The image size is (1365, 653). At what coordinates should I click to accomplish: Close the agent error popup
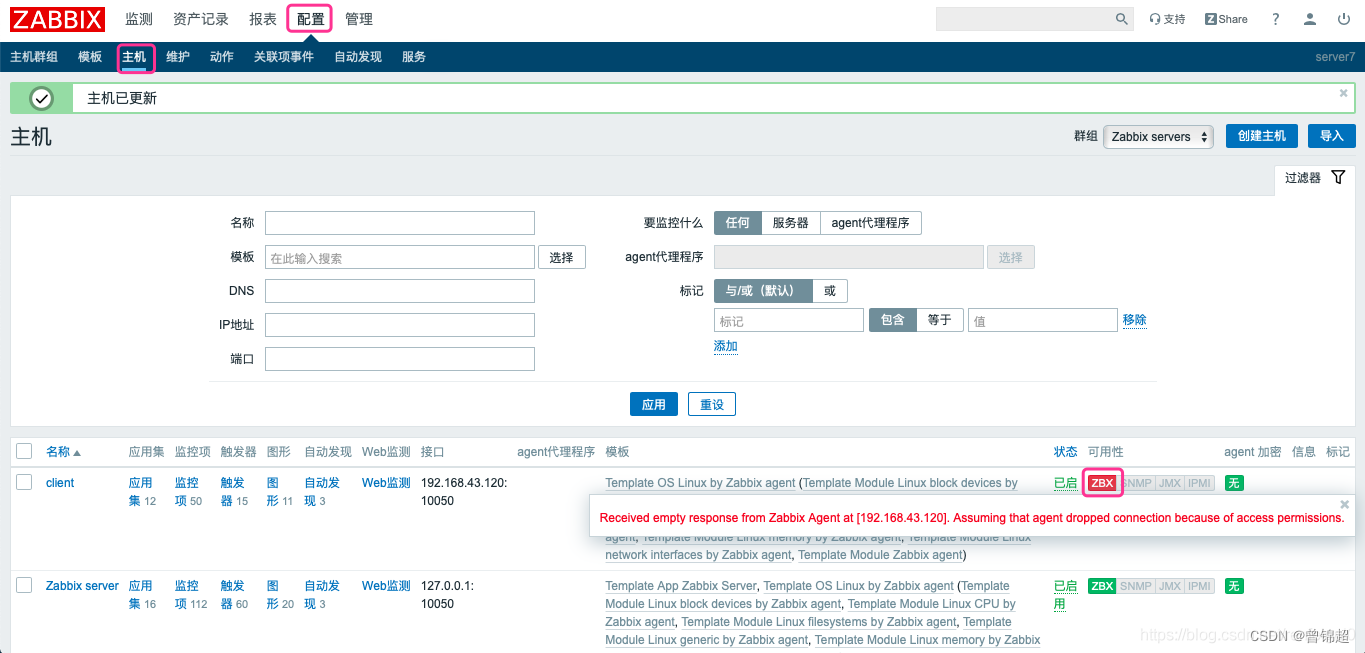(1345, 505)
